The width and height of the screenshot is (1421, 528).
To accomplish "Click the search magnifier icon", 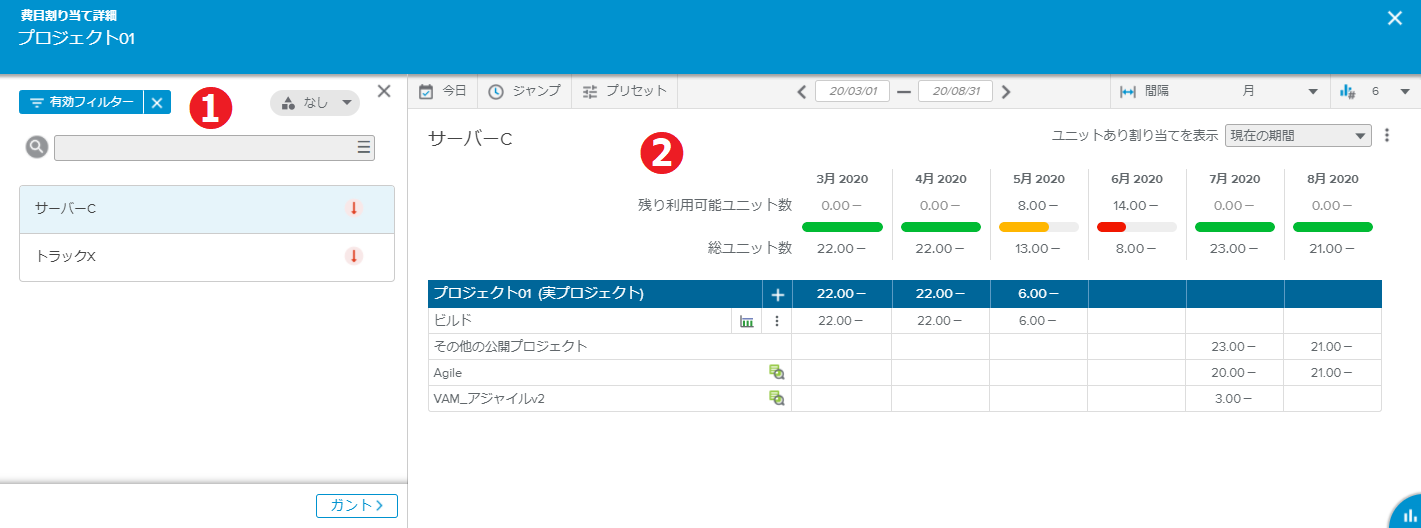I will click(x=36, y=148).
